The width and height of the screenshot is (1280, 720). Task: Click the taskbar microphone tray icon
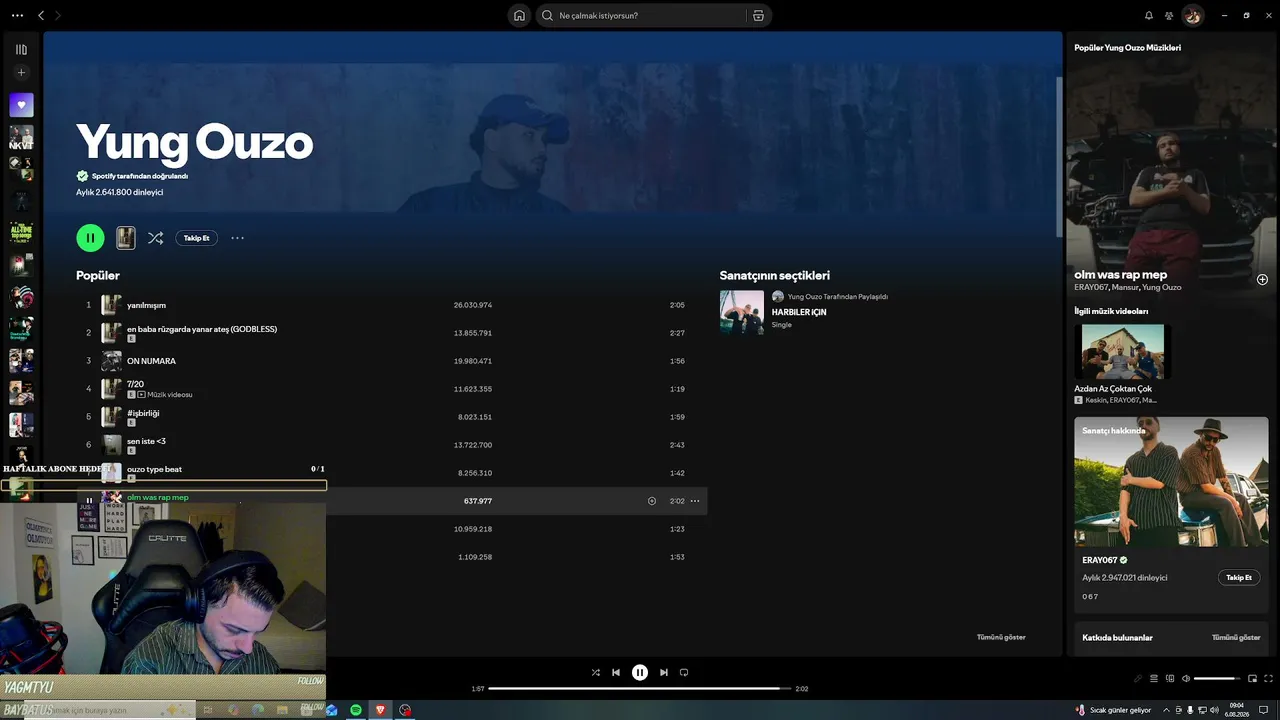click(1189, 710)
